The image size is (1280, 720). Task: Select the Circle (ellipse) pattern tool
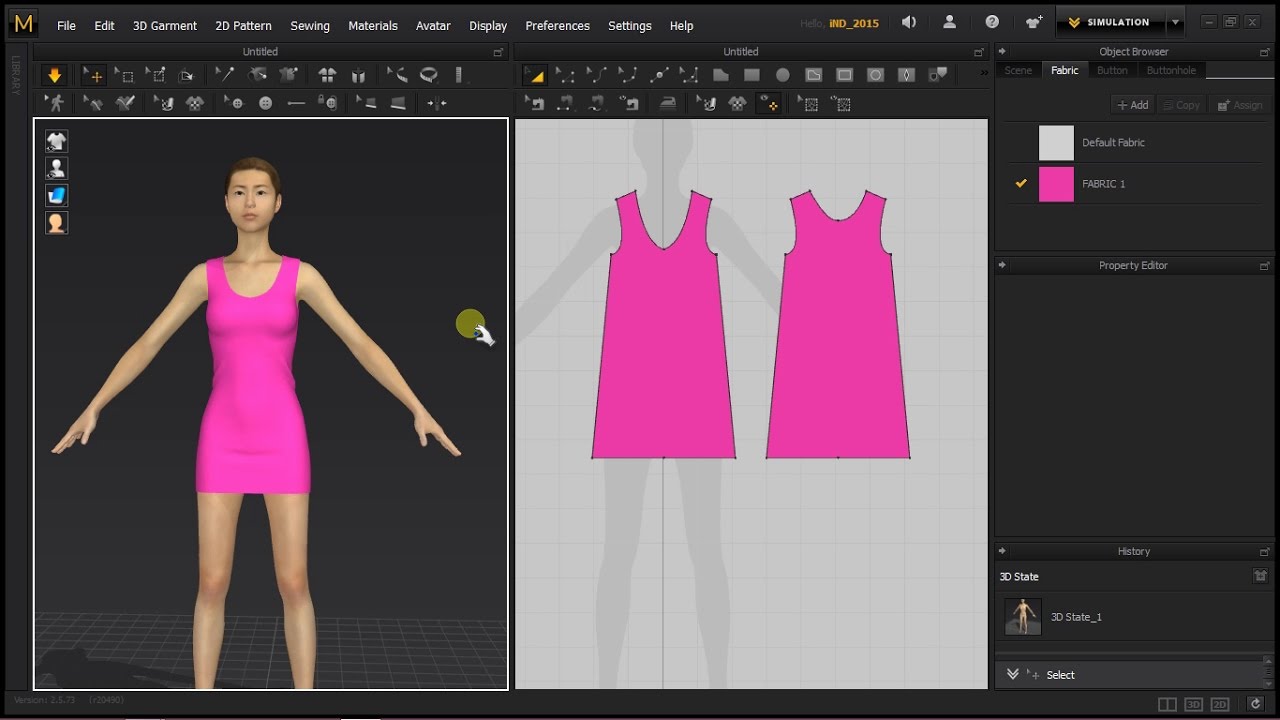[x=782, y=75]
